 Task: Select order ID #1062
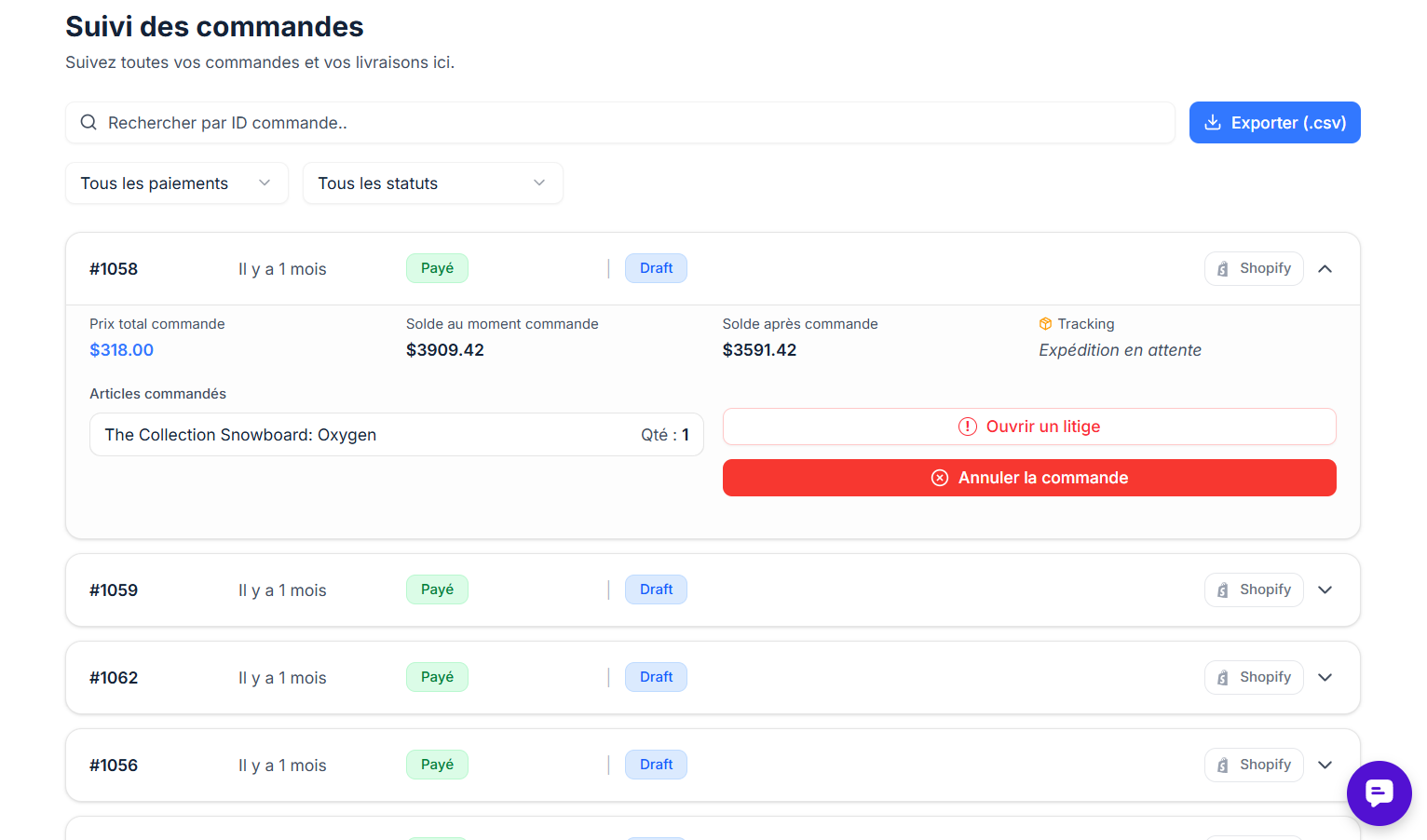point(114,678)
